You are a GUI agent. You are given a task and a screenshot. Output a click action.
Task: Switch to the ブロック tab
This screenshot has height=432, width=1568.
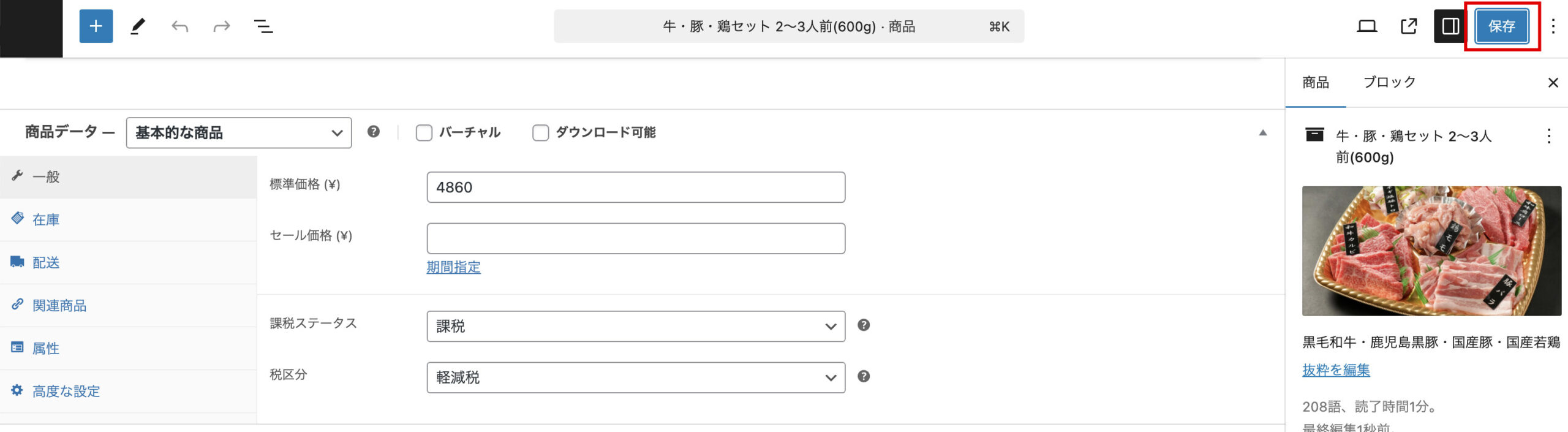pos(1389,83)
